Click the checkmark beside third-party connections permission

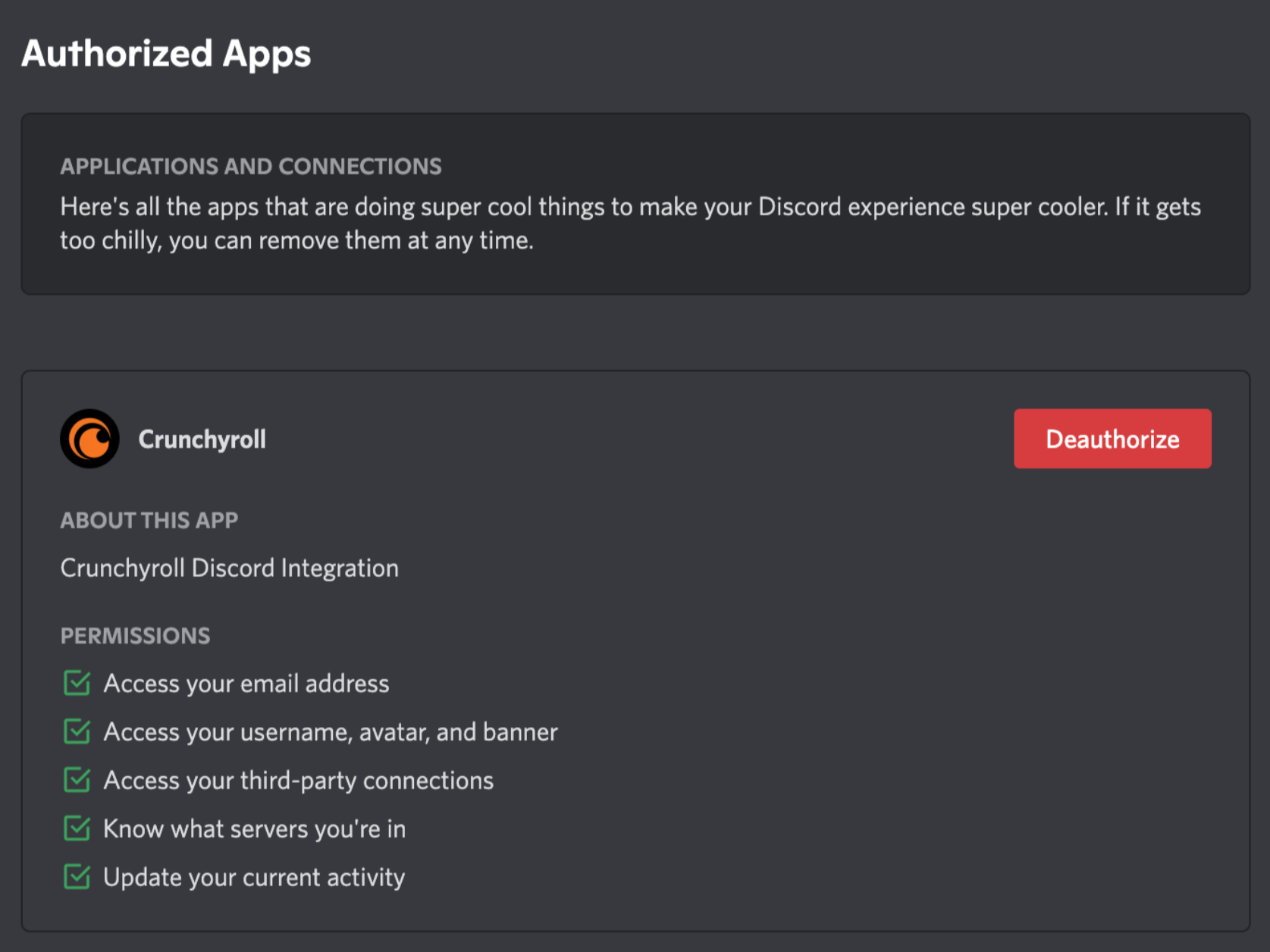pyautogui.click(x=77, y=780)
